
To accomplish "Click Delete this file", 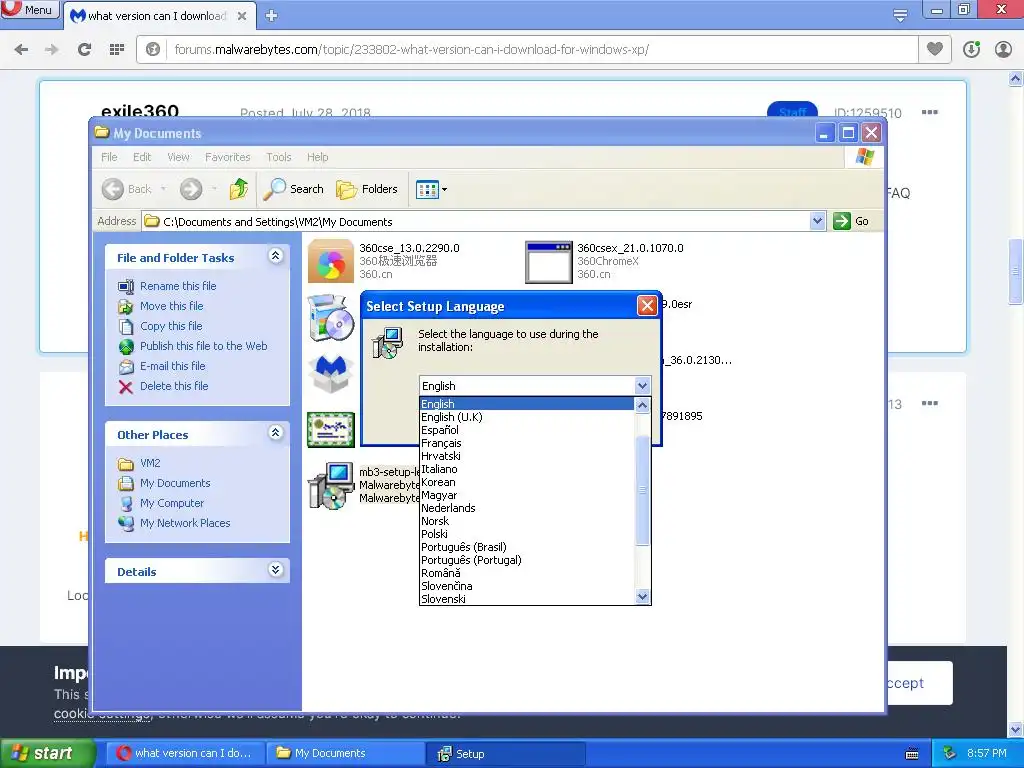I will click(174, 386).
